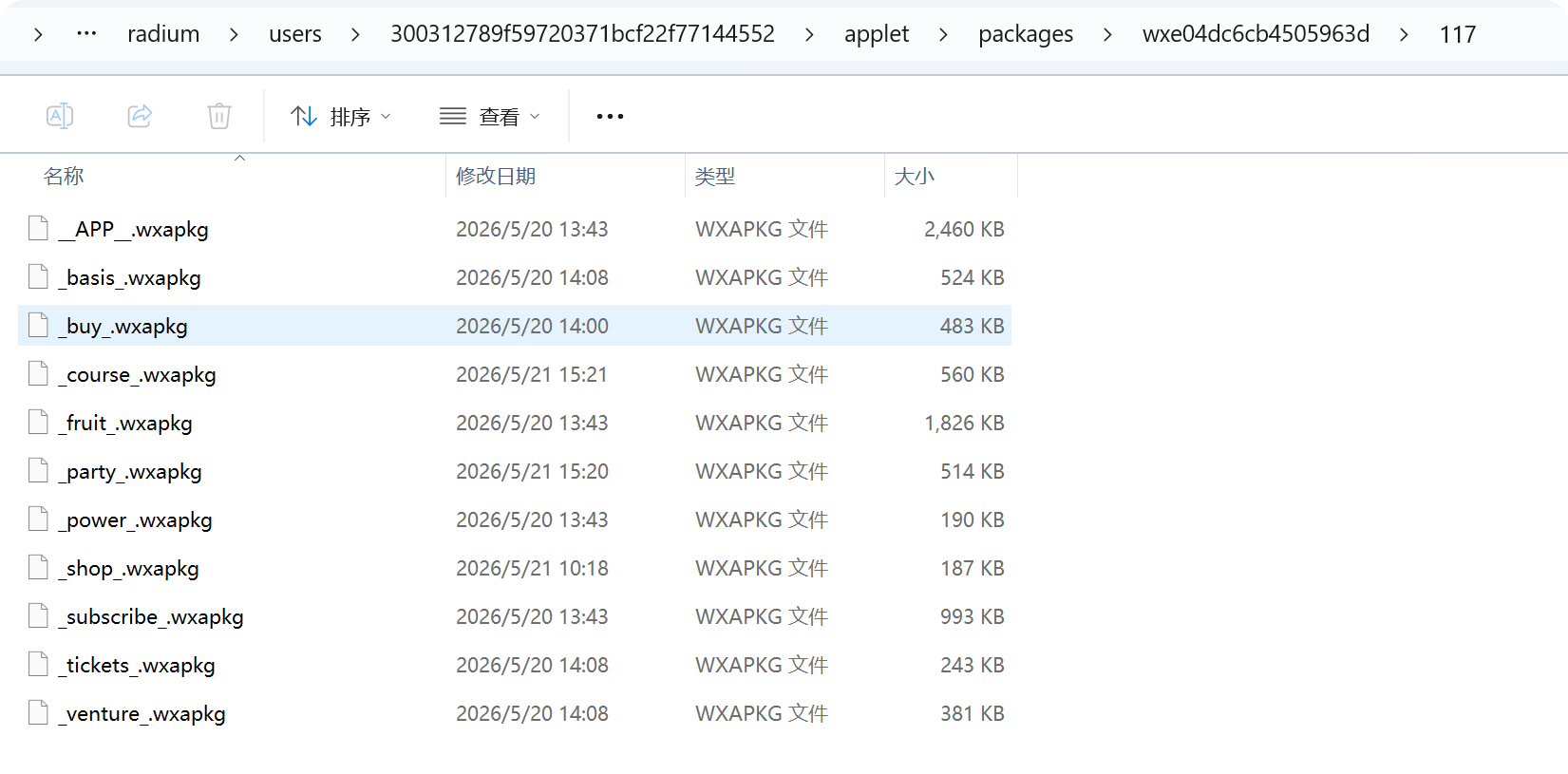Image resolution: width=1568 pixels, height=774 pixels.
Task: Click the share icon in toolbar
Action: pyautogui.click(x=140, y=116)
